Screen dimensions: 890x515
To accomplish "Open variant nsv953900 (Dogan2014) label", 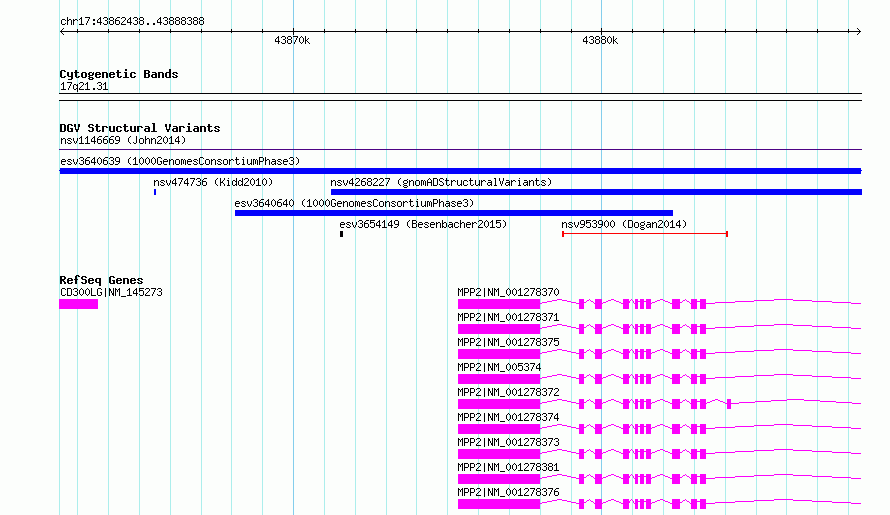I will pos(624,224).
